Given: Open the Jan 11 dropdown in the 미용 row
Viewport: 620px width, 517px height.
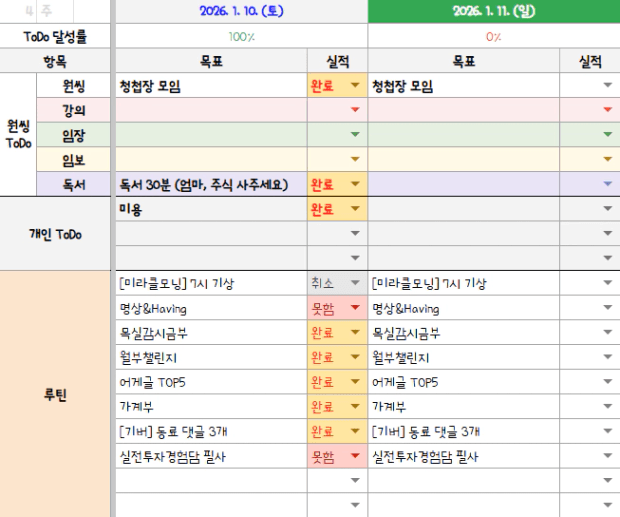Looking at the screenshot, I should [608, 209].
